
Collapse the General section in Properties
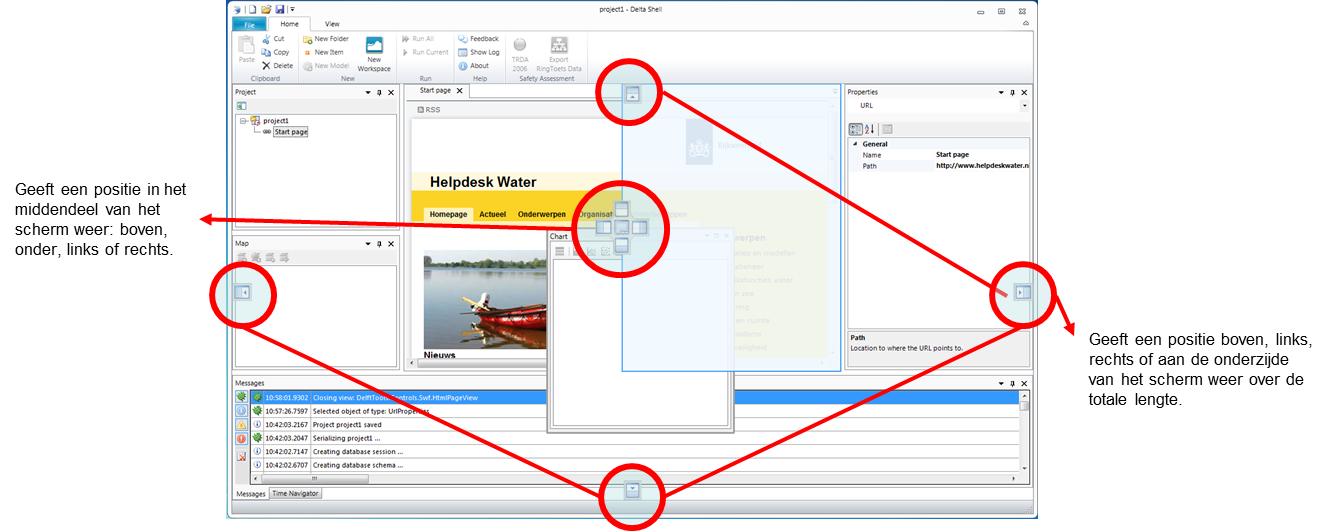coord(853,144)
